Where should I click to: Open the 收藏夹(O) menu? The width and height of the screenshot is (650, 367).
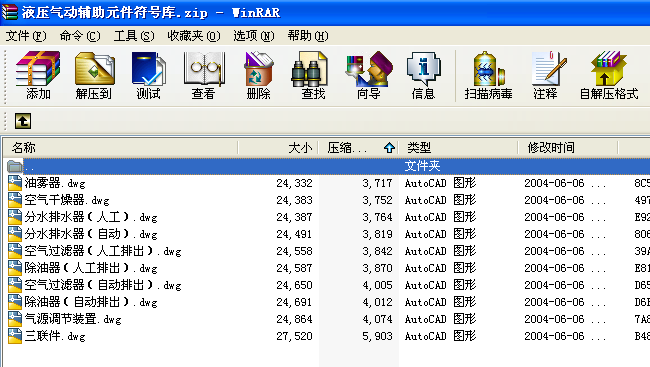click(x=194, y=36)
